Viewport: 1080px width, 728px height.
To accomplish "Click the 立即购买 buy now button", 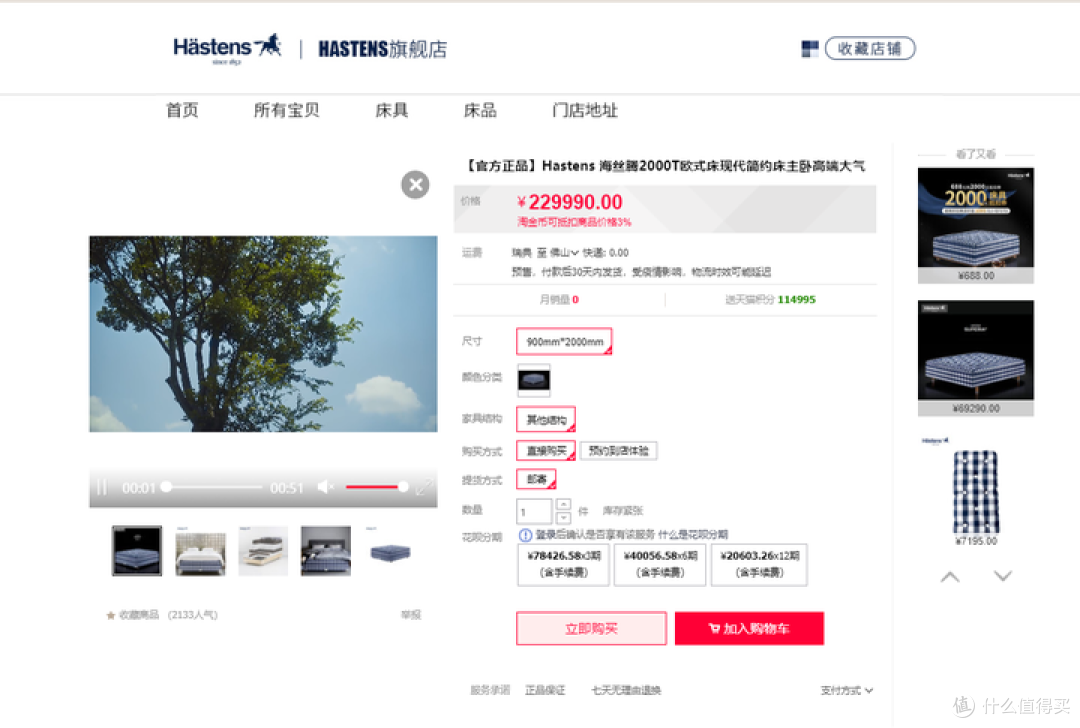I will click(591, 628).
